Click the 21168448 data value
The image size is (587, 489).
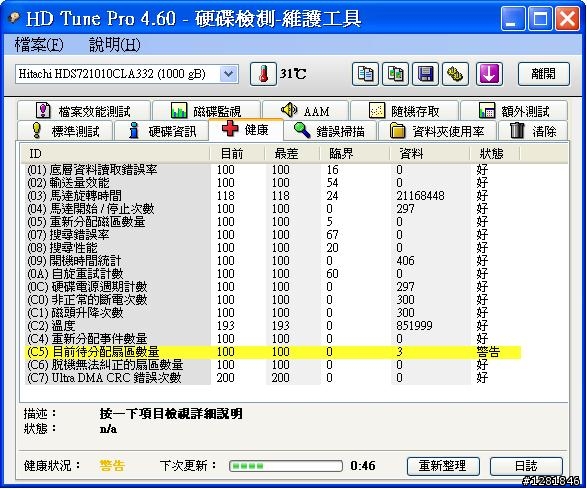click(x=420, y=196)
